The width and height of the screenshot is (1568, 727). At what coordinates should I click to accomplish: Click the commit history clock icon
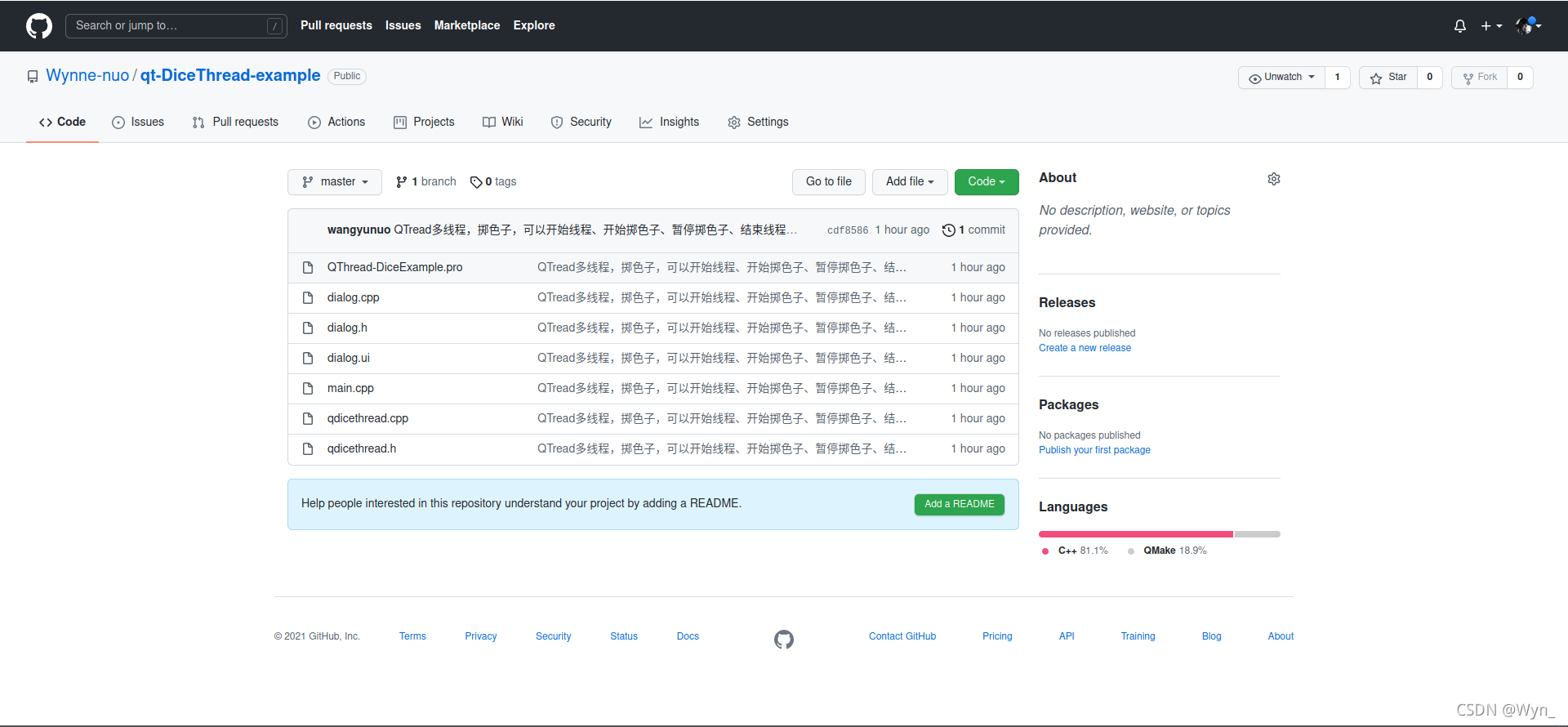coord(949,230)
